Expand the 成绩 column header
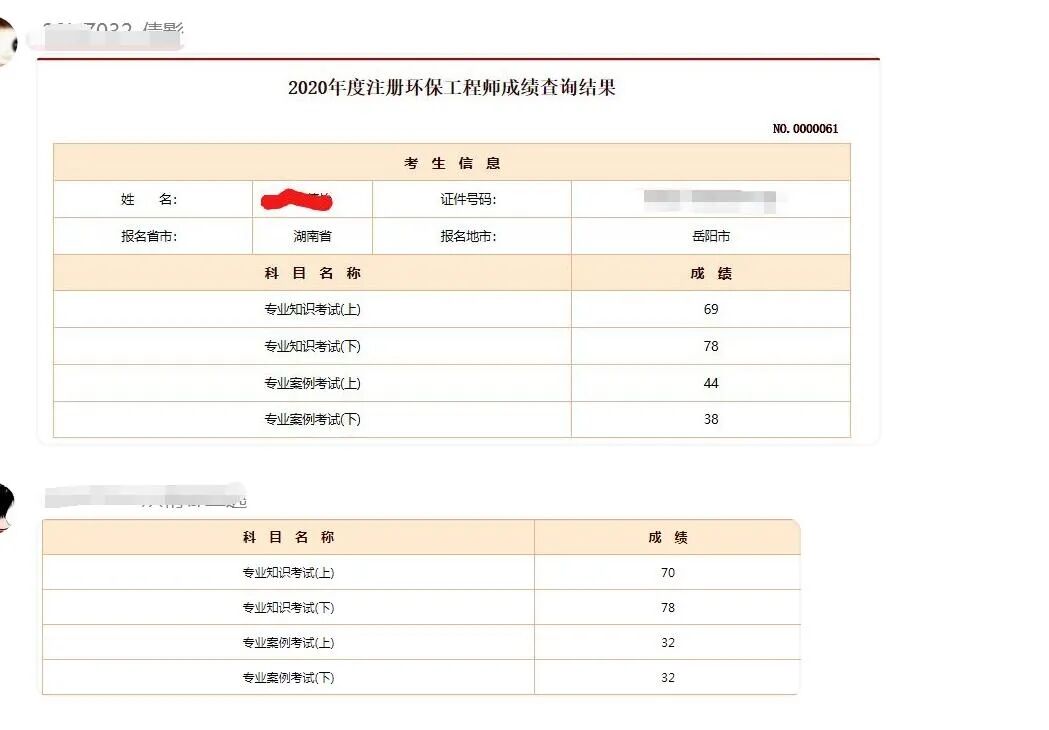 (710, 272)
